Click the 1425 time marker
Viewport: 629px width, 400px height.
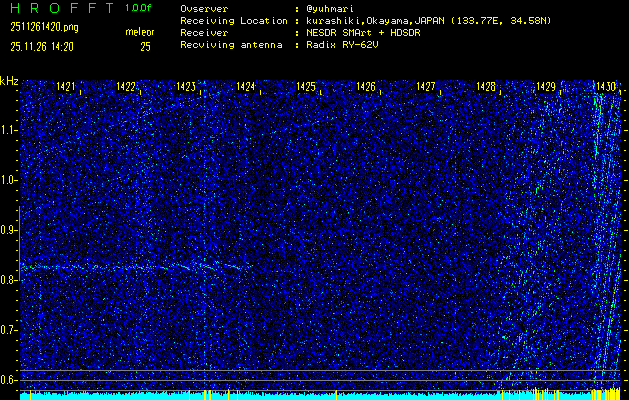(306, 87)
